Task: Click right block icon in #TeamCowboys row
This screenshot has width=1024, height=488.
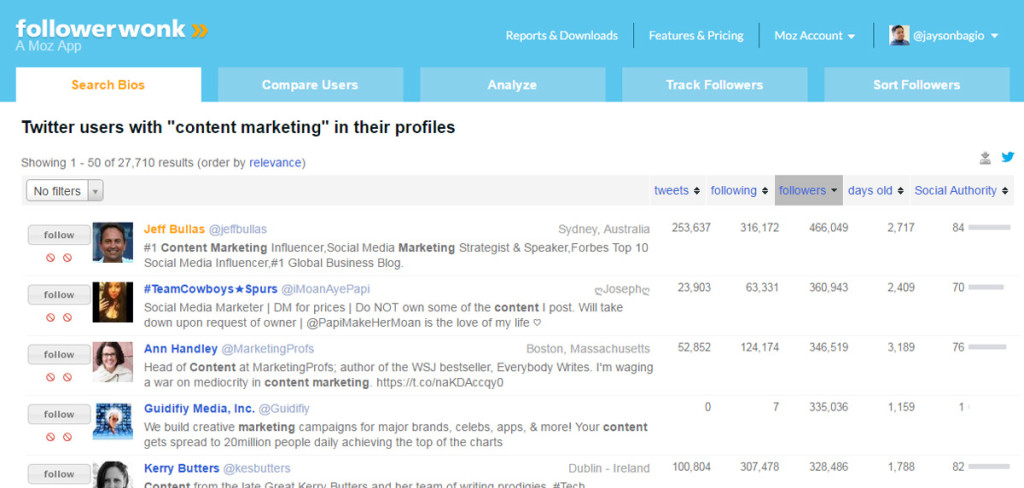Action: pos(67,317)
